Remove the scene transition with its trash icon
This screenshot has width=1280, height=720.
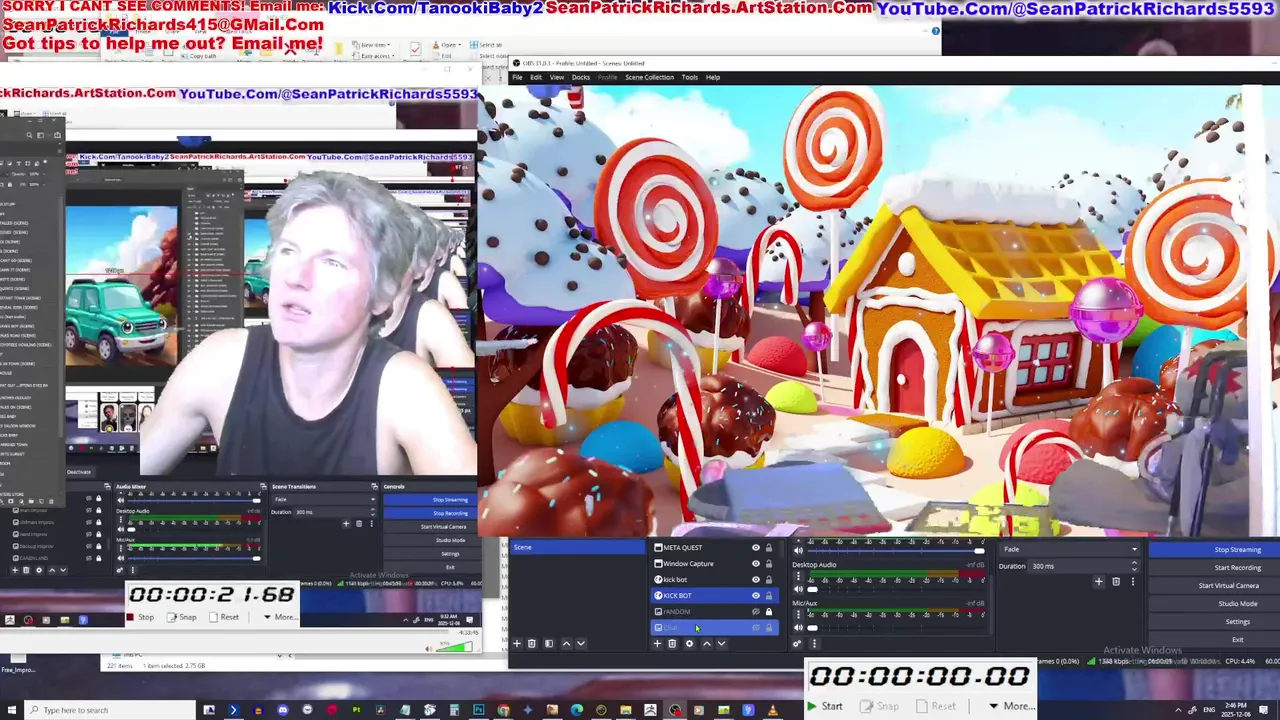[x=1116, y=581]
